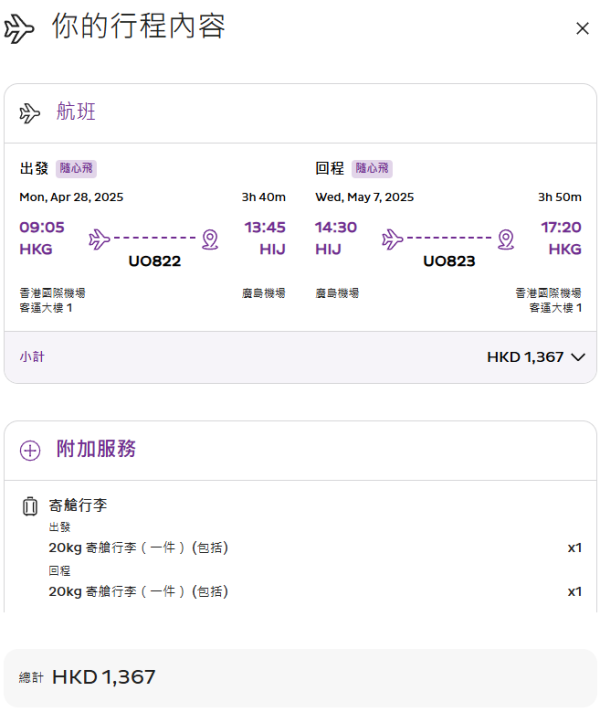Click the 附加服務 section heading
Screen dimensions: 600x723
pyautogui.click(x=96, y=449)
